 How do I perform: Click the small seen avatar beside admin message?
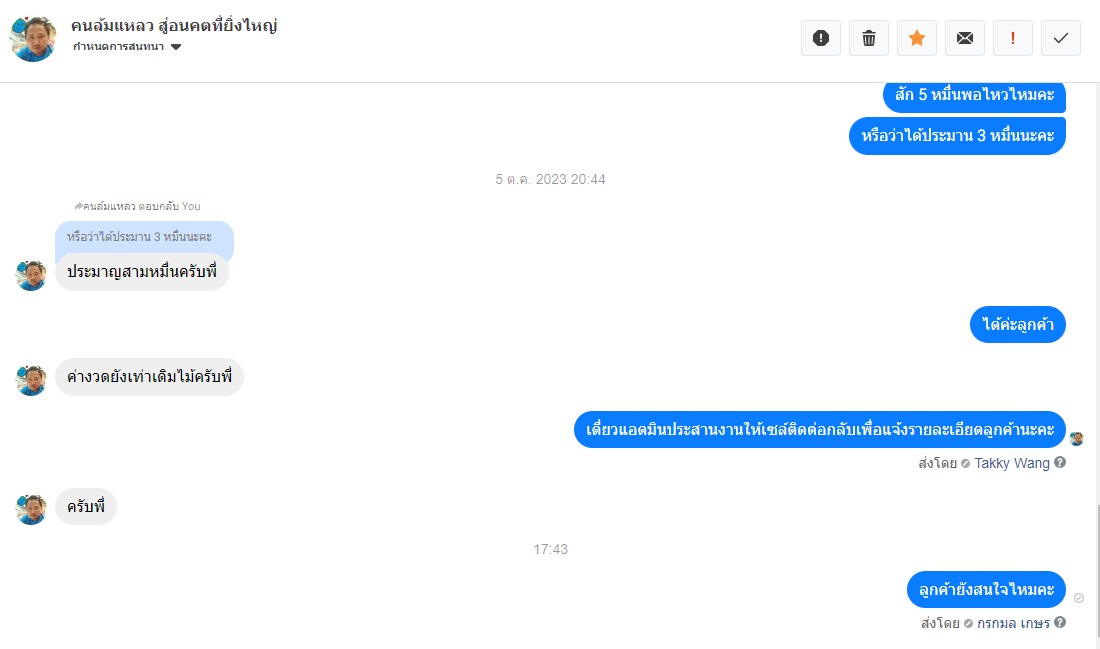pyautogui.click(x=1077, y=439)
